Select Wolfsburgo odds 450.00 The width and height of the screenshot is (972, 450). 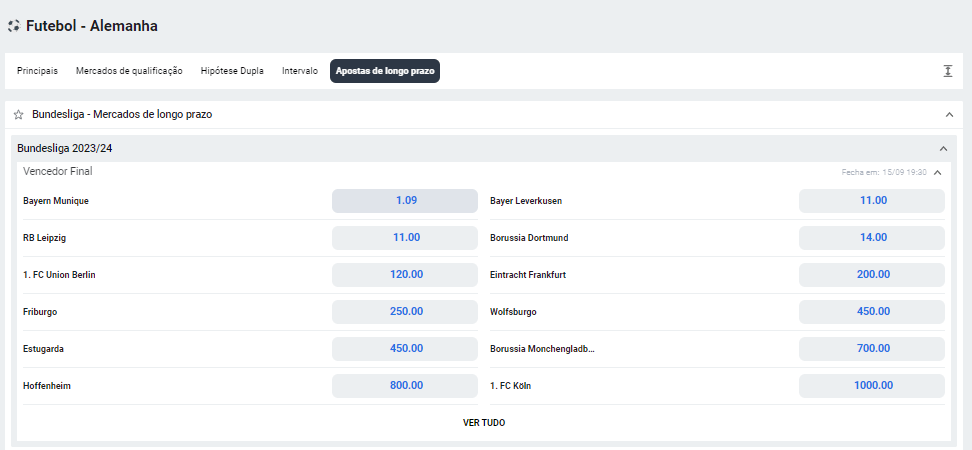[872, 312]
